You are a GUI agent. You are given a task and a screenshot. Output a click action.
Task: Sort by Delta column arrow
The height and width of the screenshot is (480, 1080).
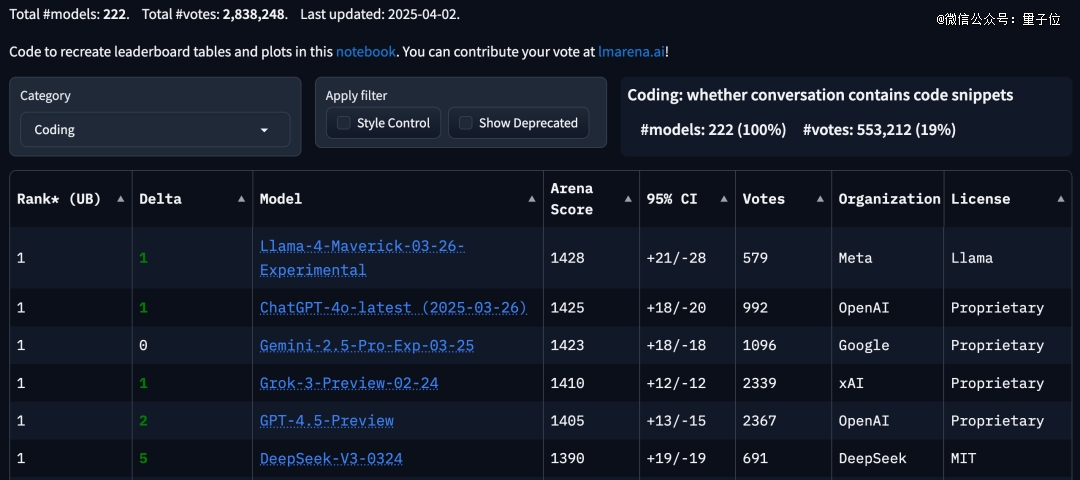pyautogui.click(x=241, y=199)
